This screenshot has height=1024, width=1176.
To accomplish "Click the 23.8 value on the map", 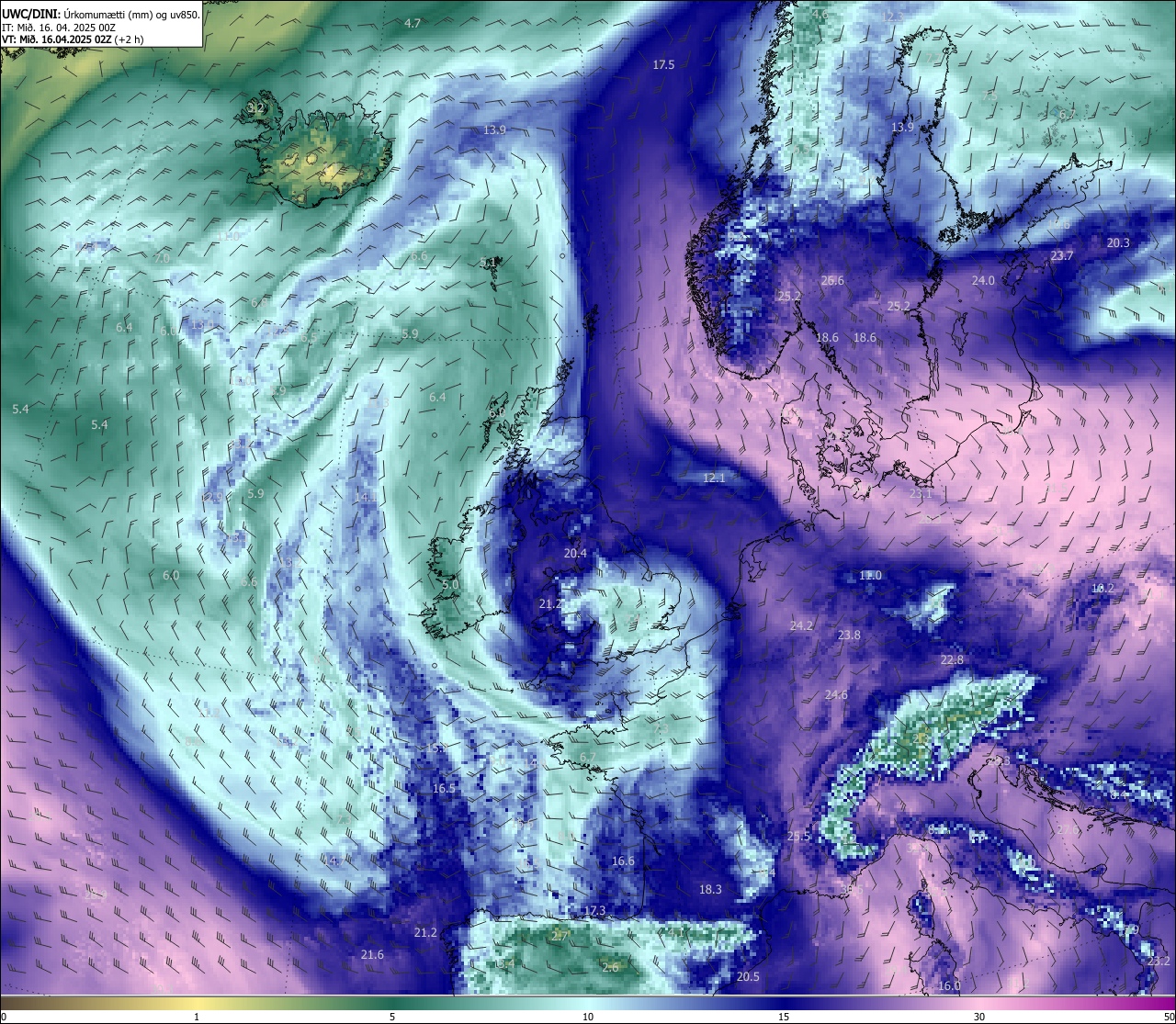I will click(x=849, y=635).
